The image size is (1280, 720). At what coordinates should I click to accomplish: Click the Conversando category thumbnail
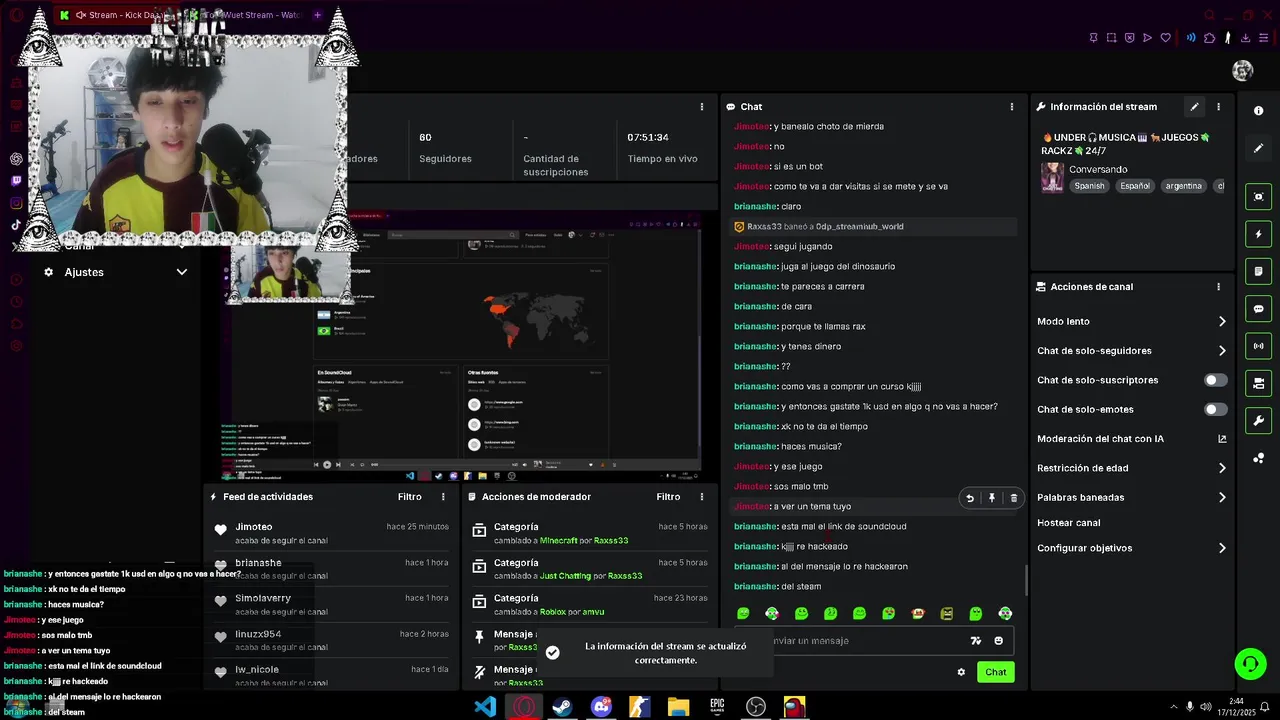click(x=1052, y=177)
